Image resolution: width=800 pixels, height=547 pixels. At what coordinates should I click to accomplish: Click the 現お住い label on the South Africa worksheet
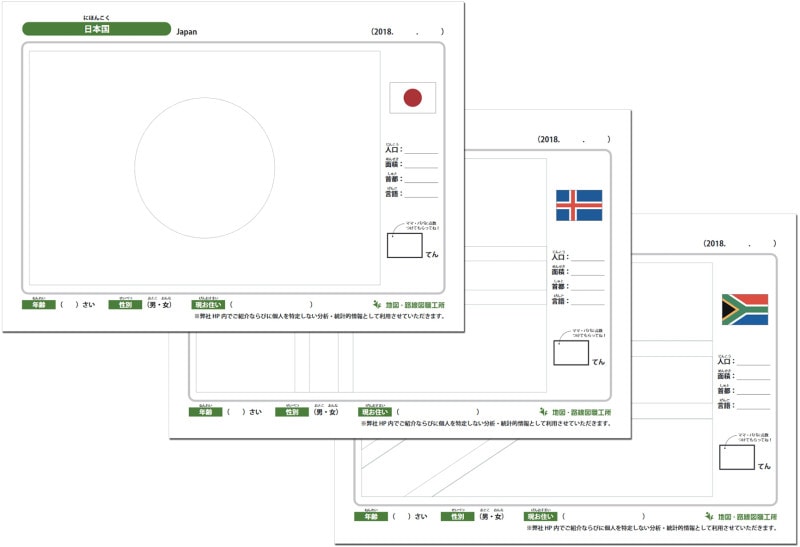[542, 516]
